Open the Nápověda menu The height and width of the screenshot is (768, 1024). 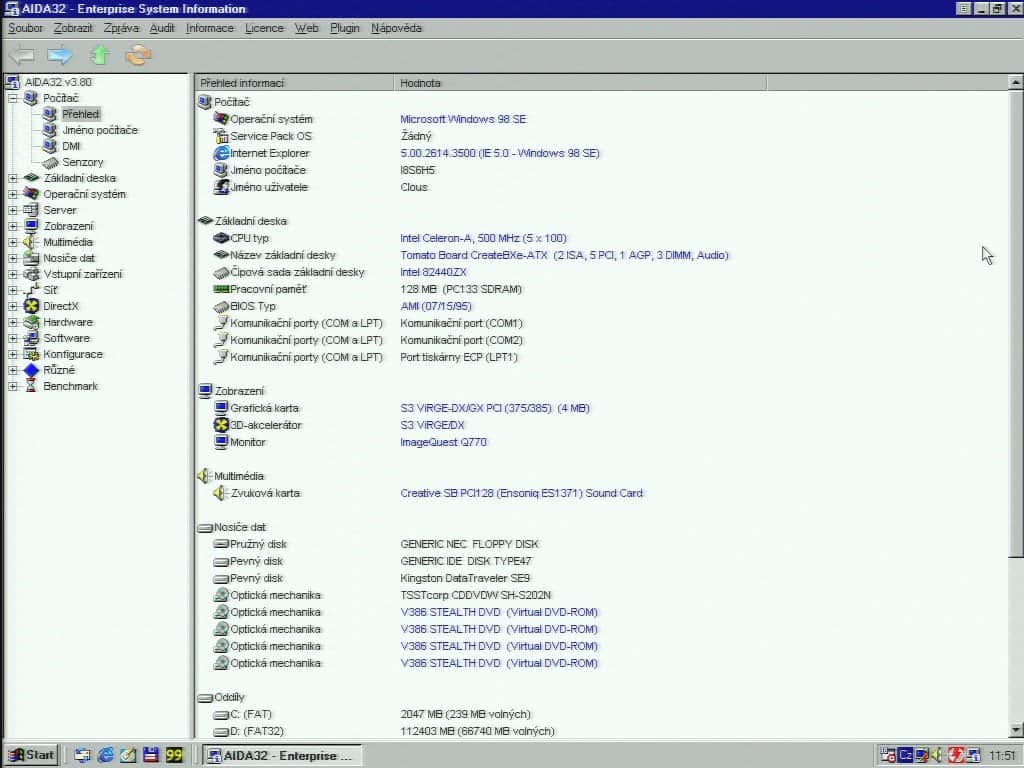pyautogui.click(x=396, y=28)
